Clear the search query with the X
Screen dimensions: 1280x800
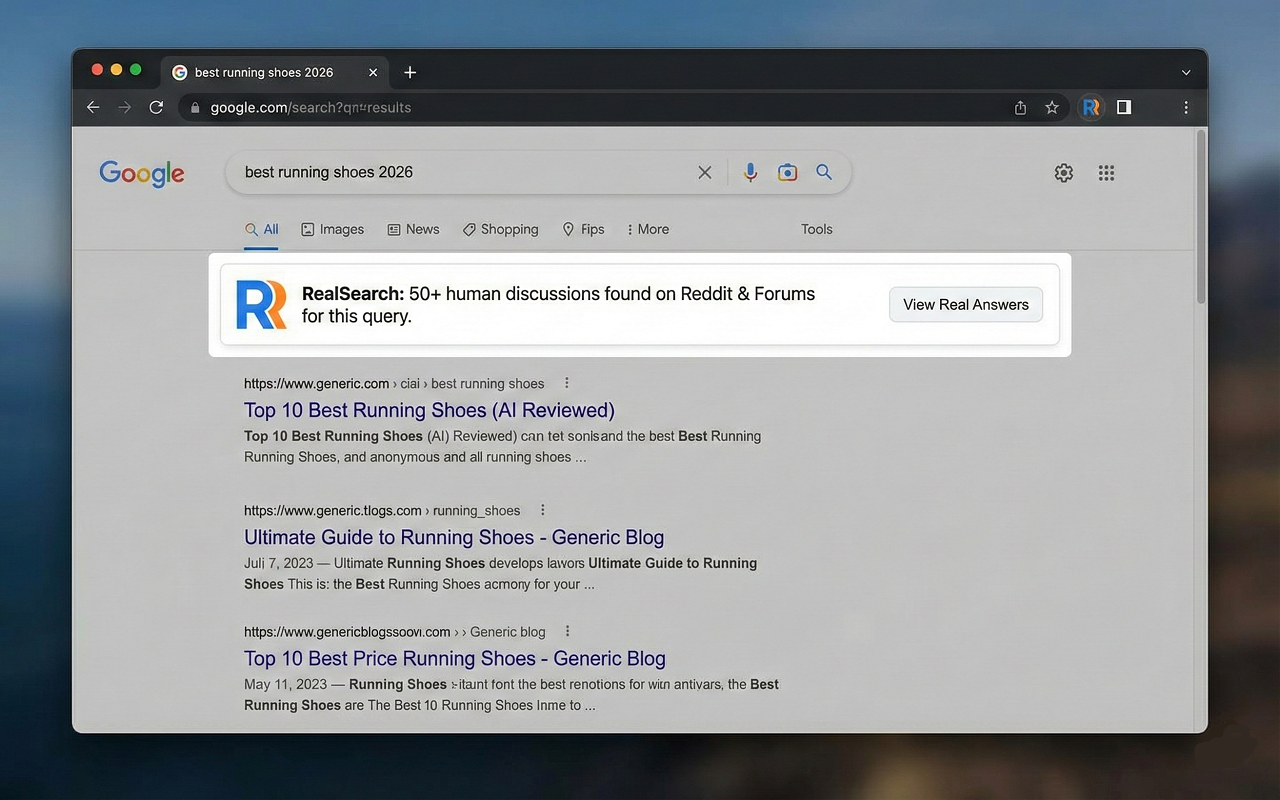704,172
